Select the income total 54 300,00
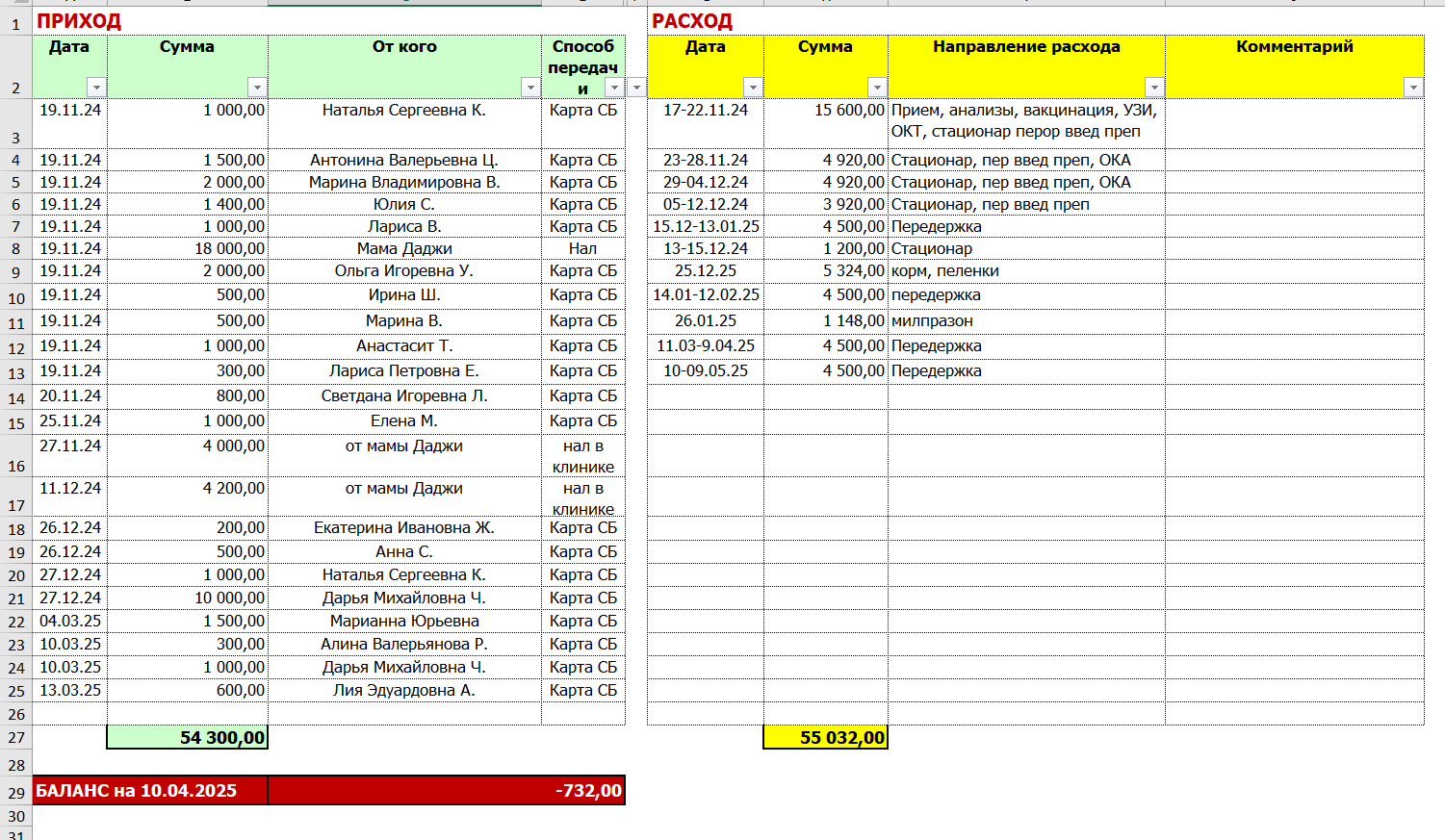 pyautogui.click(x=188, y=738)
